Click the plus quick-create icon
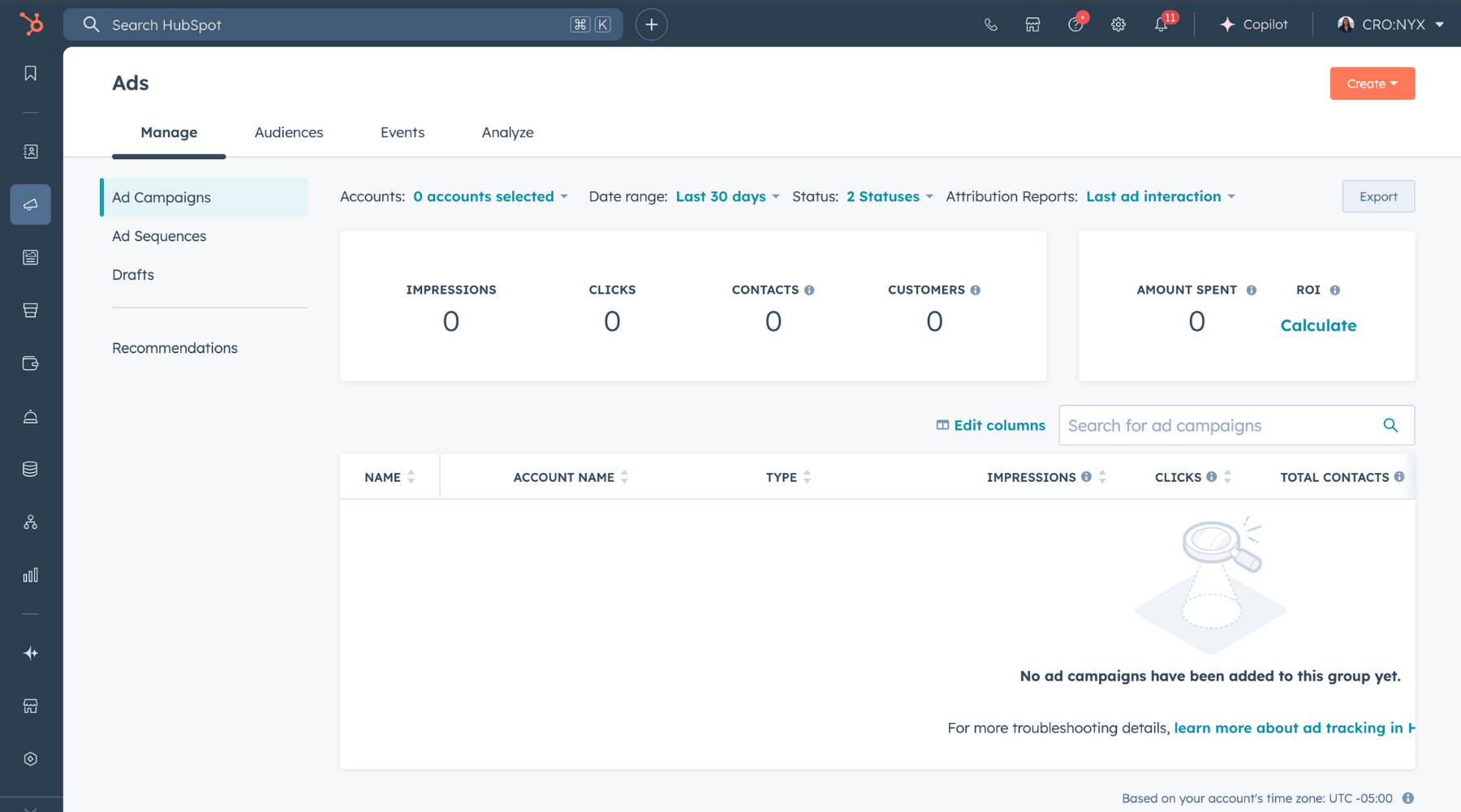 point(651,24)
